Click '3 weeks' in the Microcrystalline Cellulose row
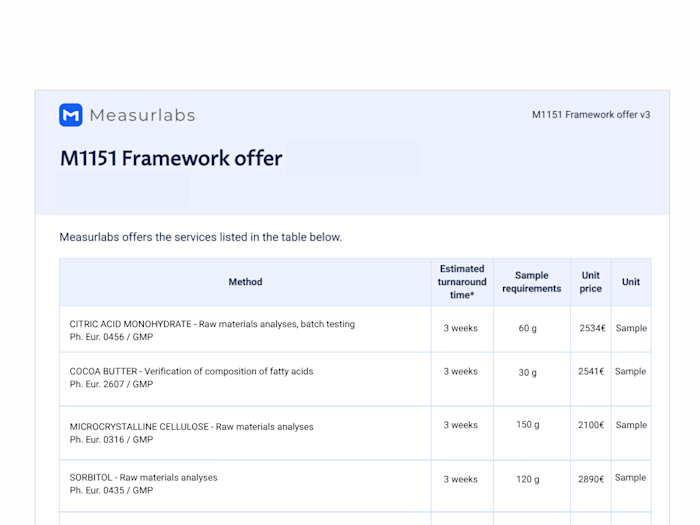The height and width of the screenshot is (525, 700). pyautogui.click(x=461, y=425)
